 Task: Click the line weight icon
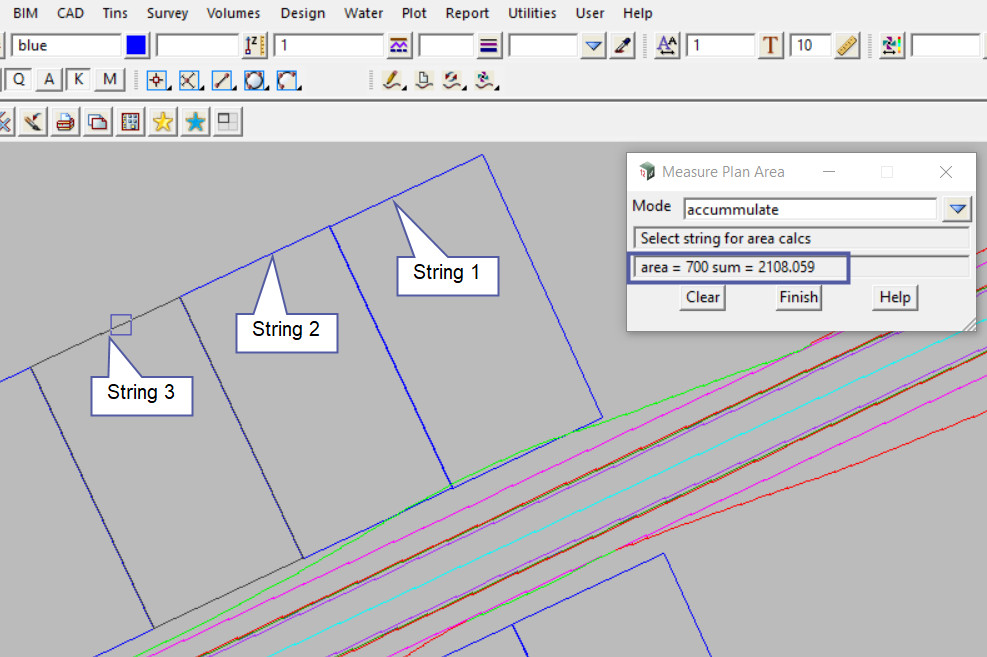(x=489, y=46)
